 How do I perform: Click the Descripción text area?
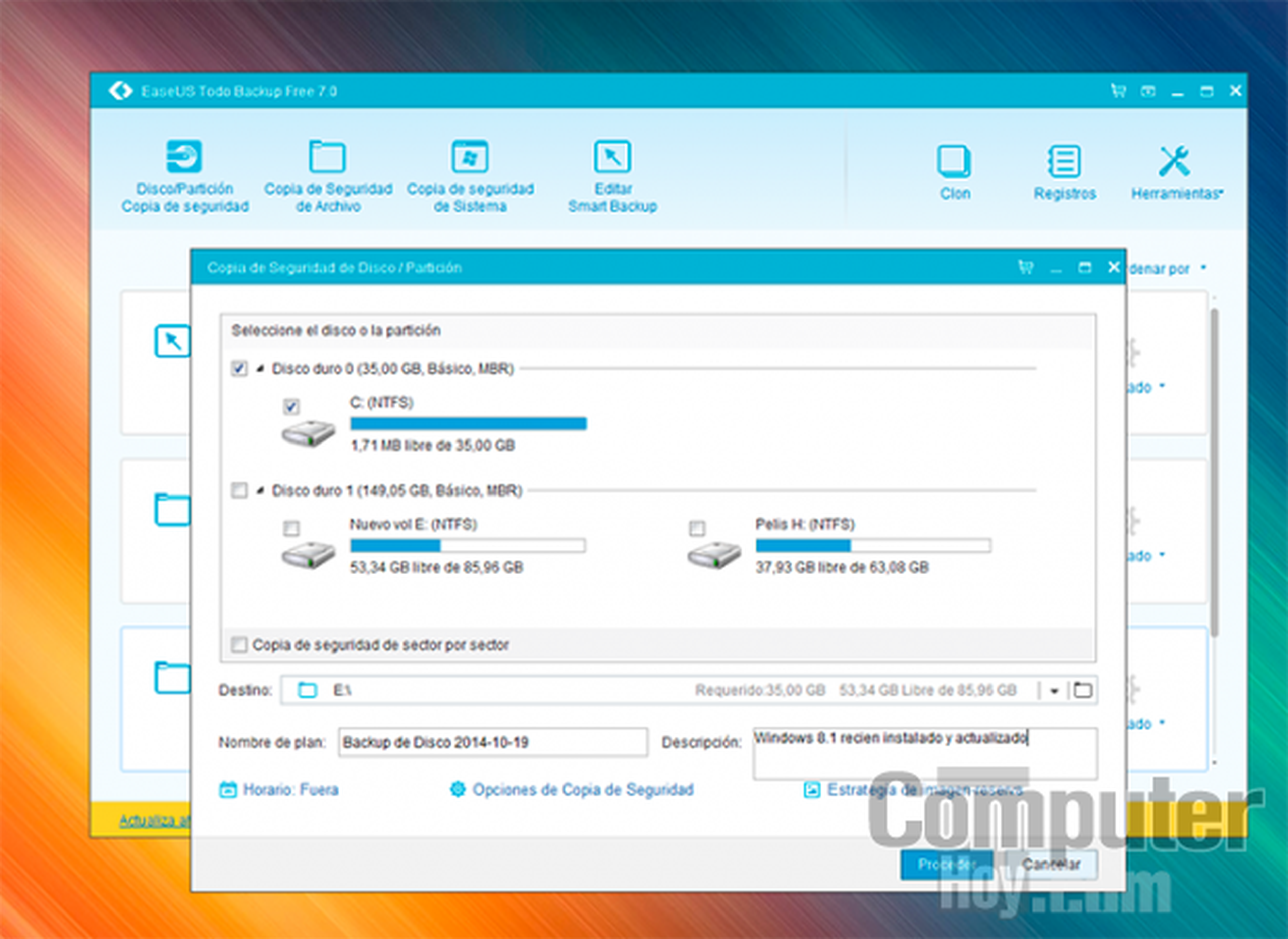pos(925,754)
